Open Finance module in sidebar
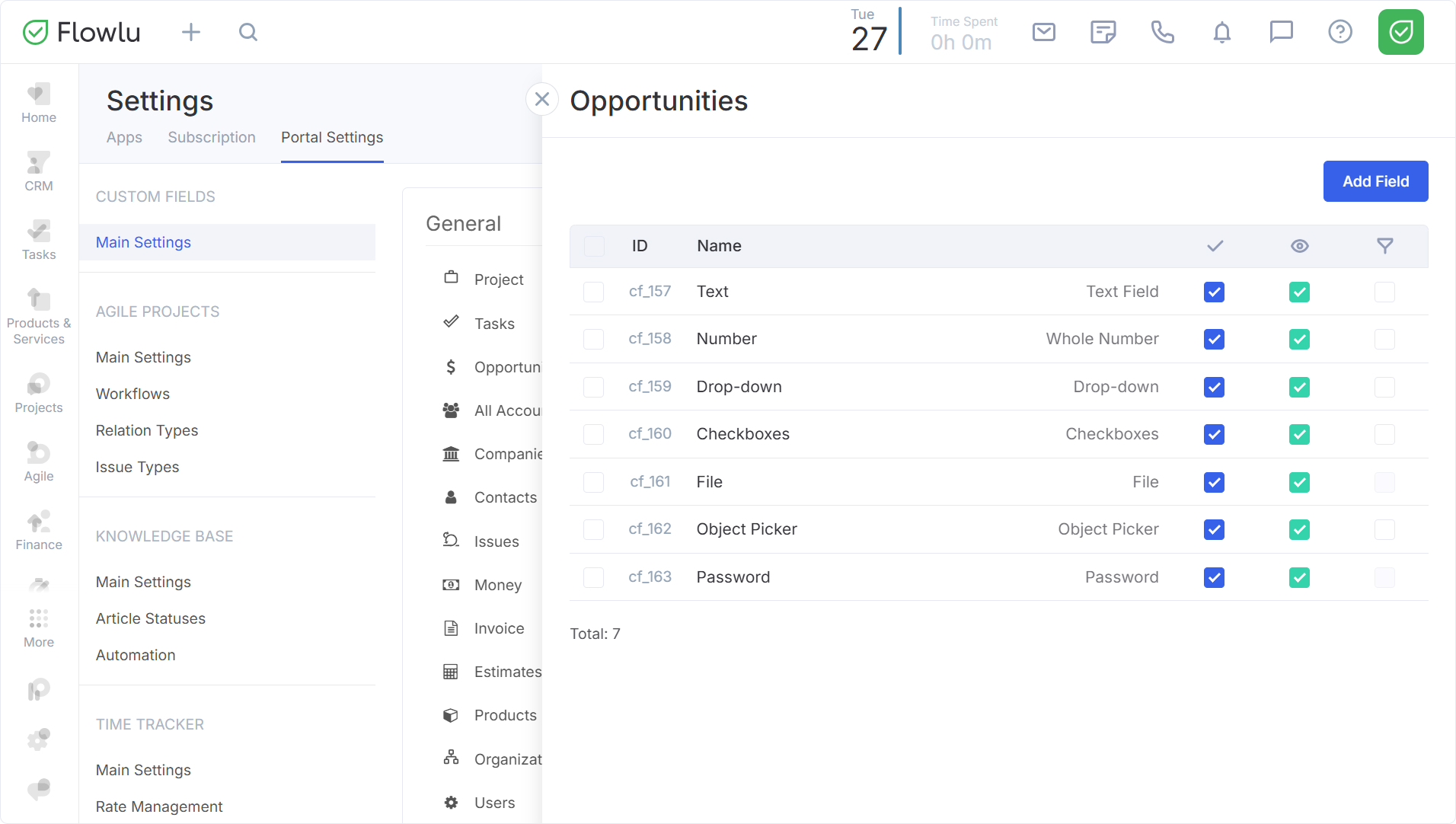1456x824 pixels. point(39,530)
